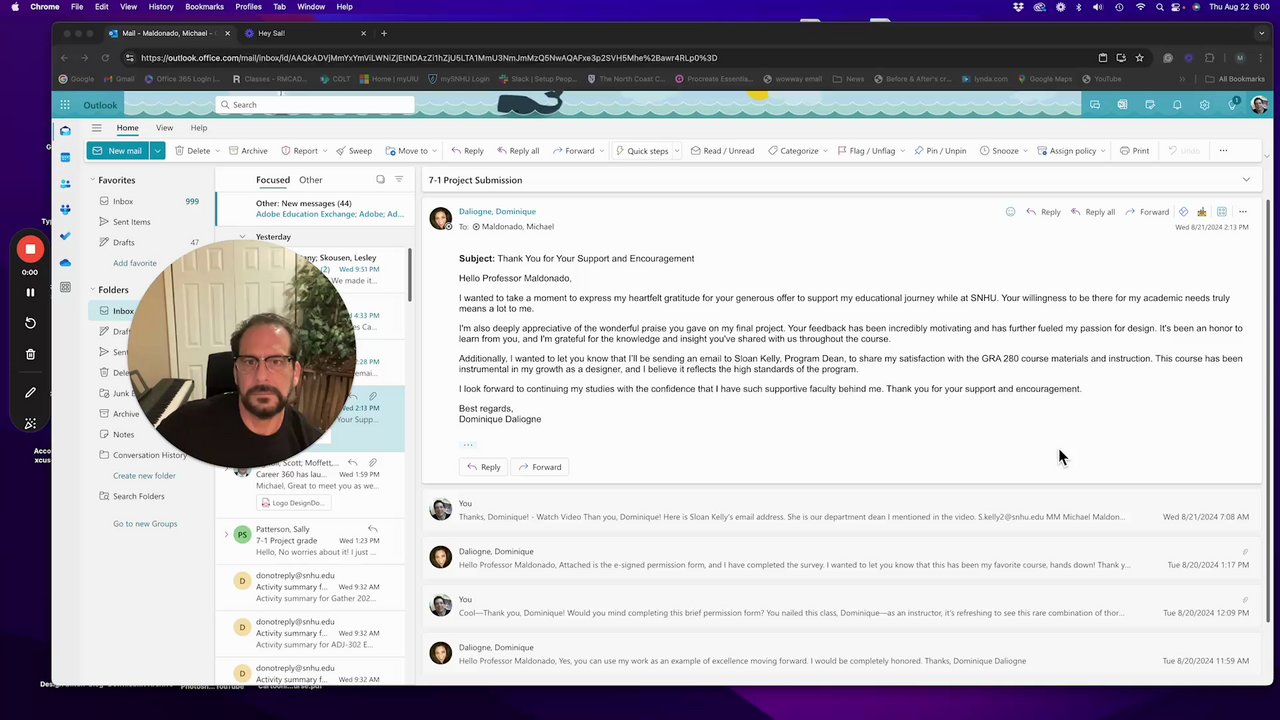Open the Outlook app launcher grid
This screenshot has width=1280, height=720.
click(x=65, y=105)
